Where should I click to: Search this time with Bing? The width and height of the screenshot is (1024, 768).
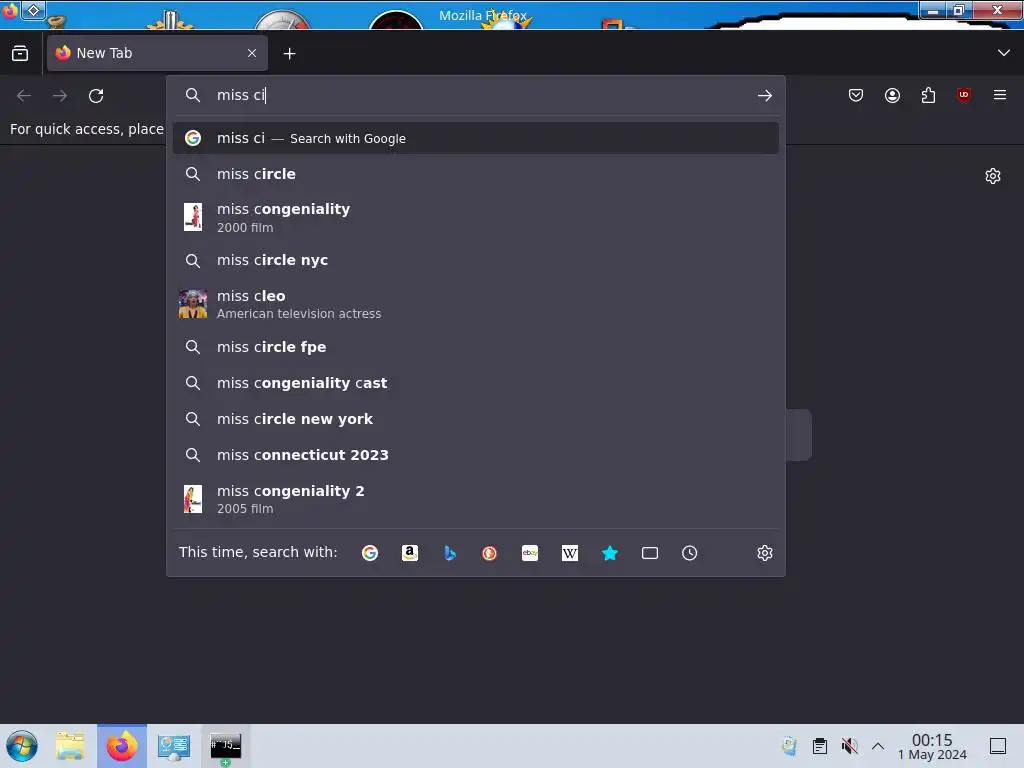click(450, 553)
